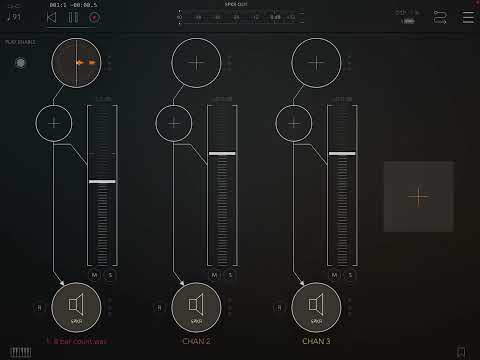Toggle the Play Enable button
480x360 pixels.
tap(20, 63)
